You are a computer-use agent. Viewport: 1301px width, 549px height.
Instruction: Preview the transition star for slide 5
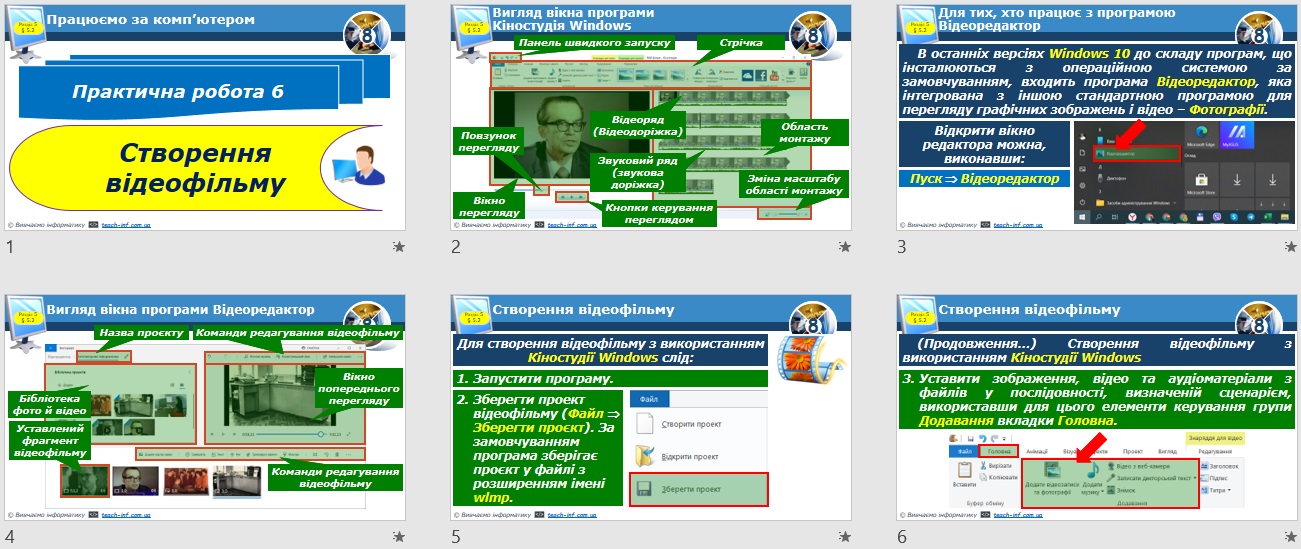(845, 537)
